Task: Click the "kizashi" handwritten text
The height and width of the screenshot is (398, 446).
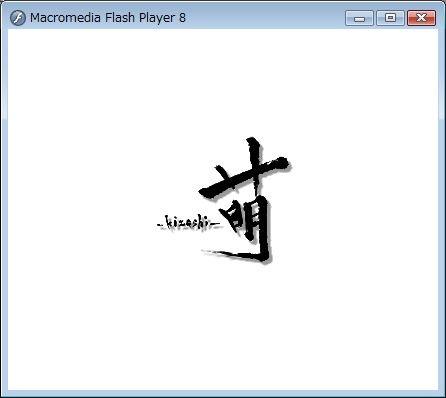Action: pyautogui.click(x=189, y=222)
